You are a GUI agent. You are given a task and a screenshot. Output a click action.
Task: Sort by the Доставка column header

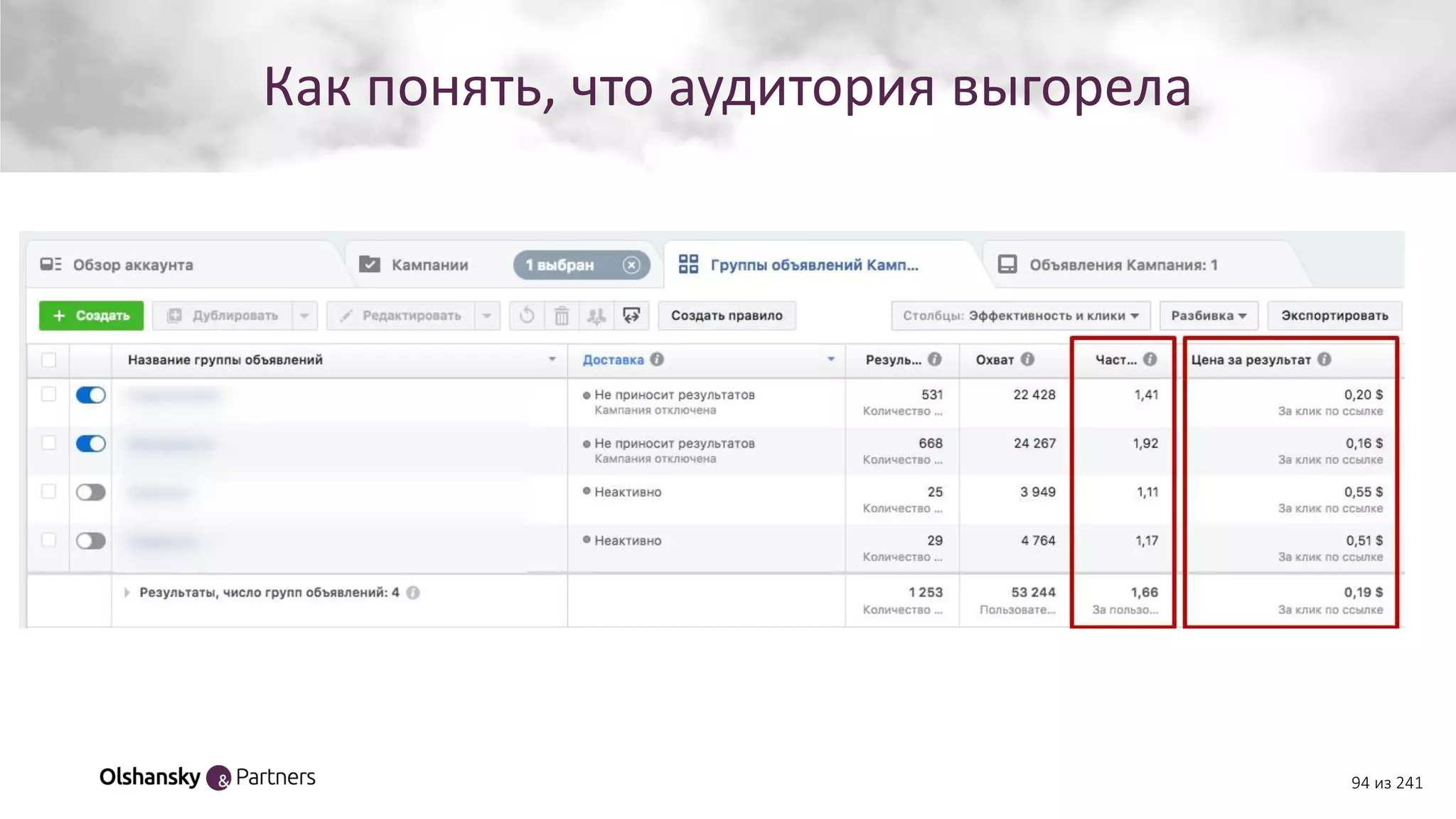(x=613, y=360)
